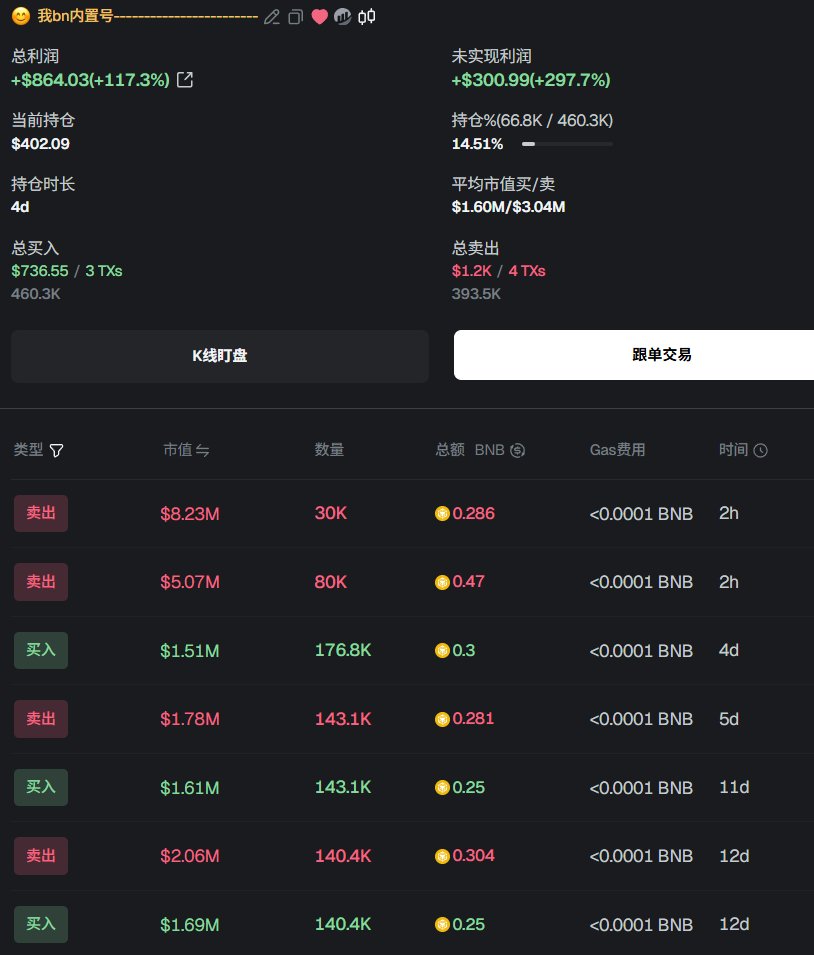Click total buy $736.55
Screen dimensions: 814x955
[x=40, y=271]
